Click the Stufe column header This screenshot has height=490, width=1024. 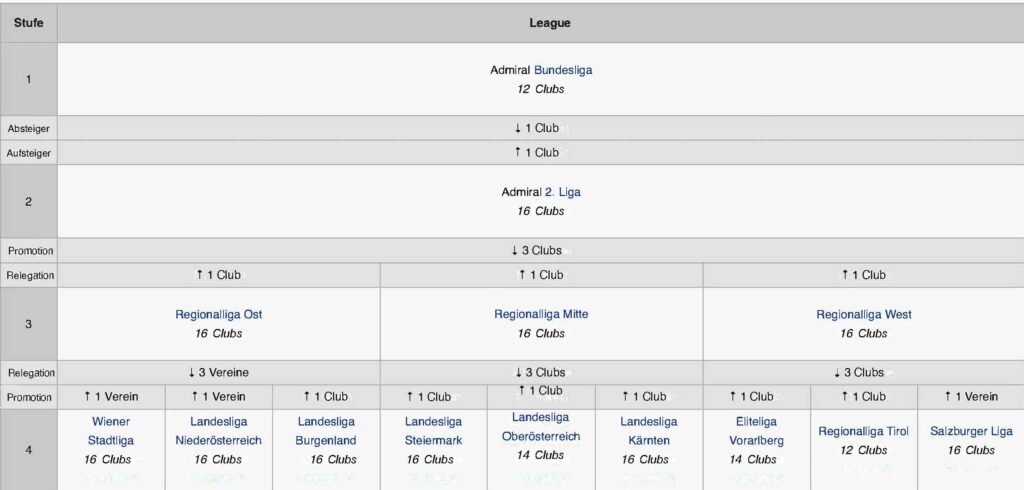(x=29, y=23)
